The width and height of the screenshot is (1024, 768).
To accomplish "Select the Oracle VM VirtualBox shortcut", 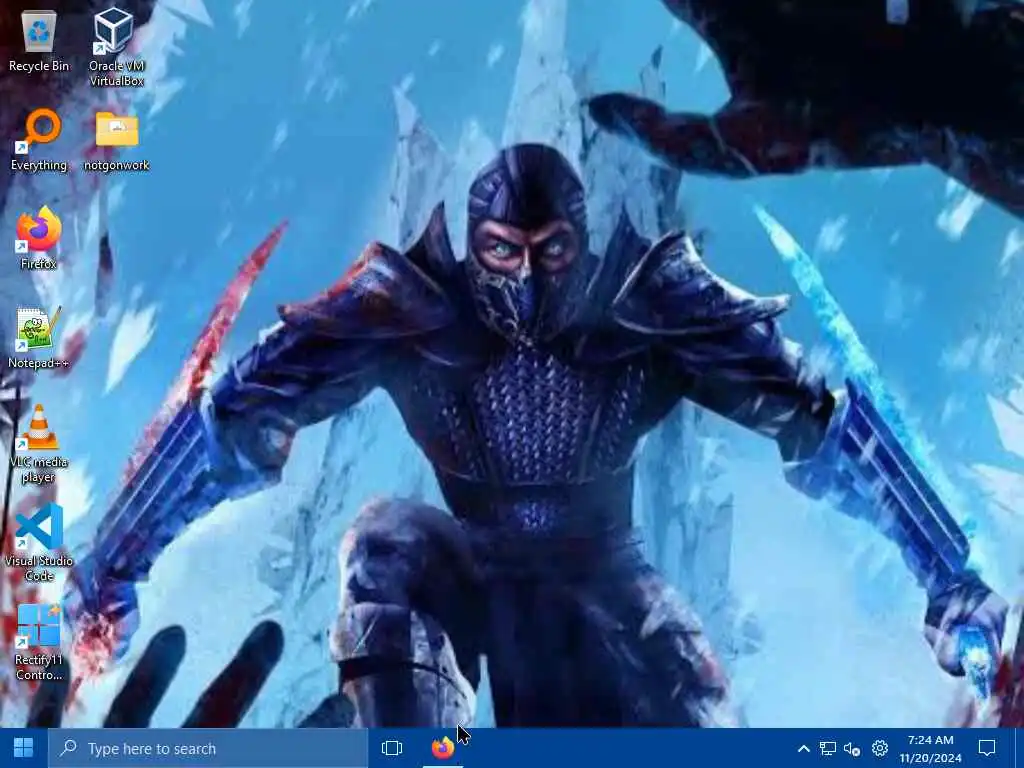I will pos(116,47).
